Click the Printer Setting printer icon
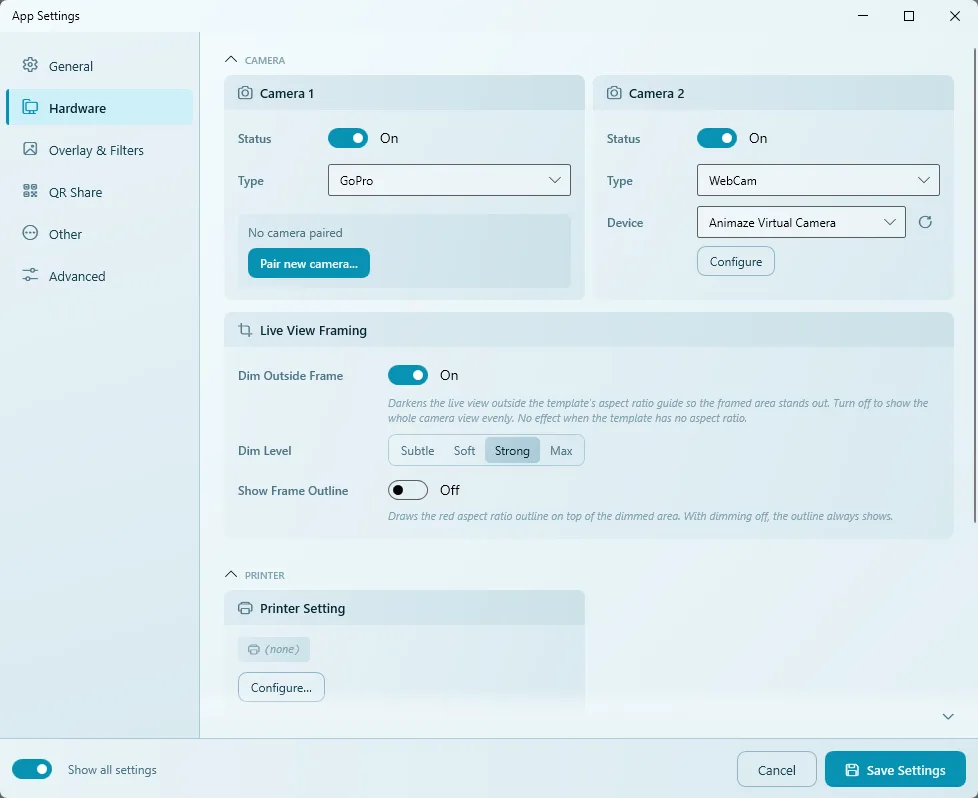Image resolution: width=978 pixels, height=798 pixels. pyautogui.click(x=245, y=608)
